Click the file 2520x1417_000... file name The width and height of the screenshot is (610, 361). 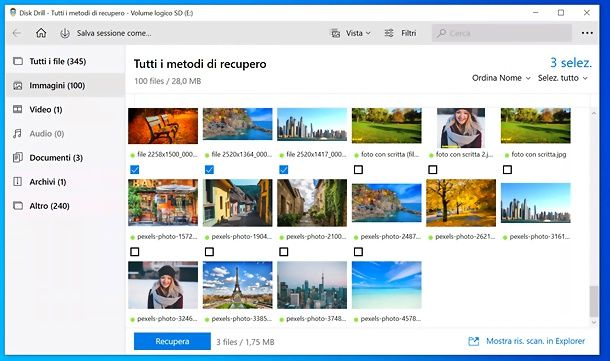click(316, 154)
